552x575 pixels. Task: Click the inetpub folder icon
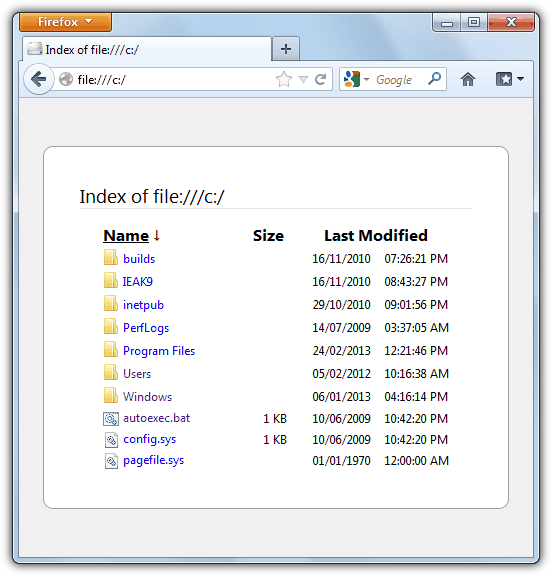pos(111,303)
